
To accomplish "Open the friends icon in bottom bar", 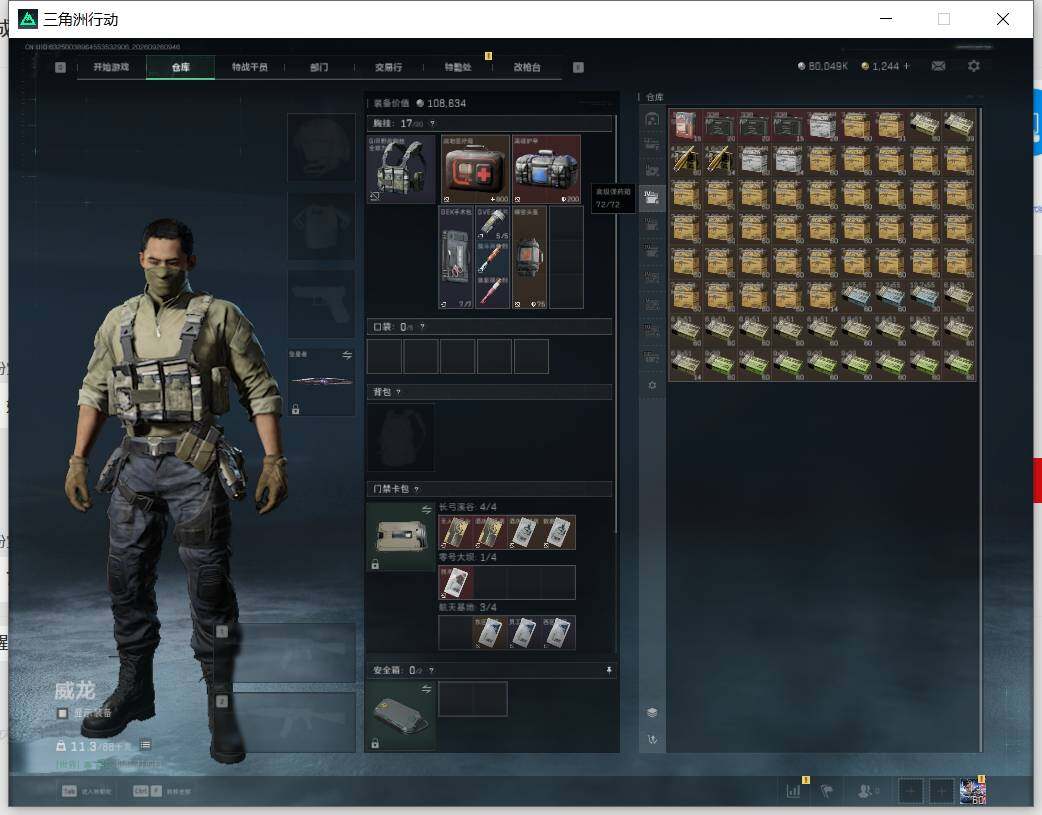I will click(x=866, y=791).
